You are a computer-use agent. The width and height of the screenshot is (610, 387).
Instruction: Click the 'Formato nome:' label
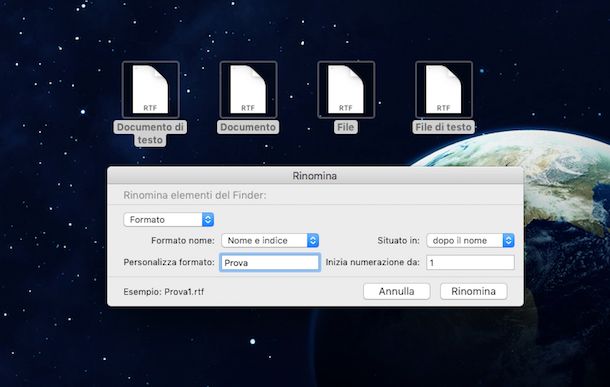coord(183,241)
